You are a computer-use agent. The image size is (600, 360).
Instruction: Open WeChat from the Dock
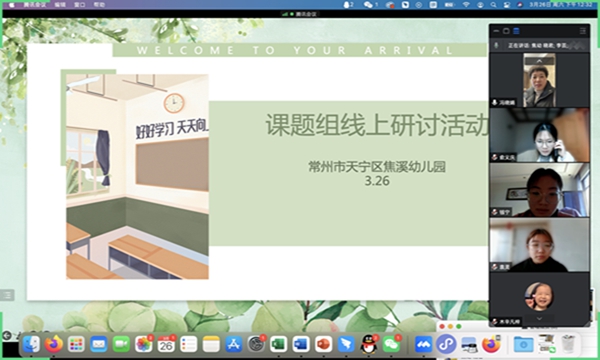pyautogui.click(x=391, y=344)
